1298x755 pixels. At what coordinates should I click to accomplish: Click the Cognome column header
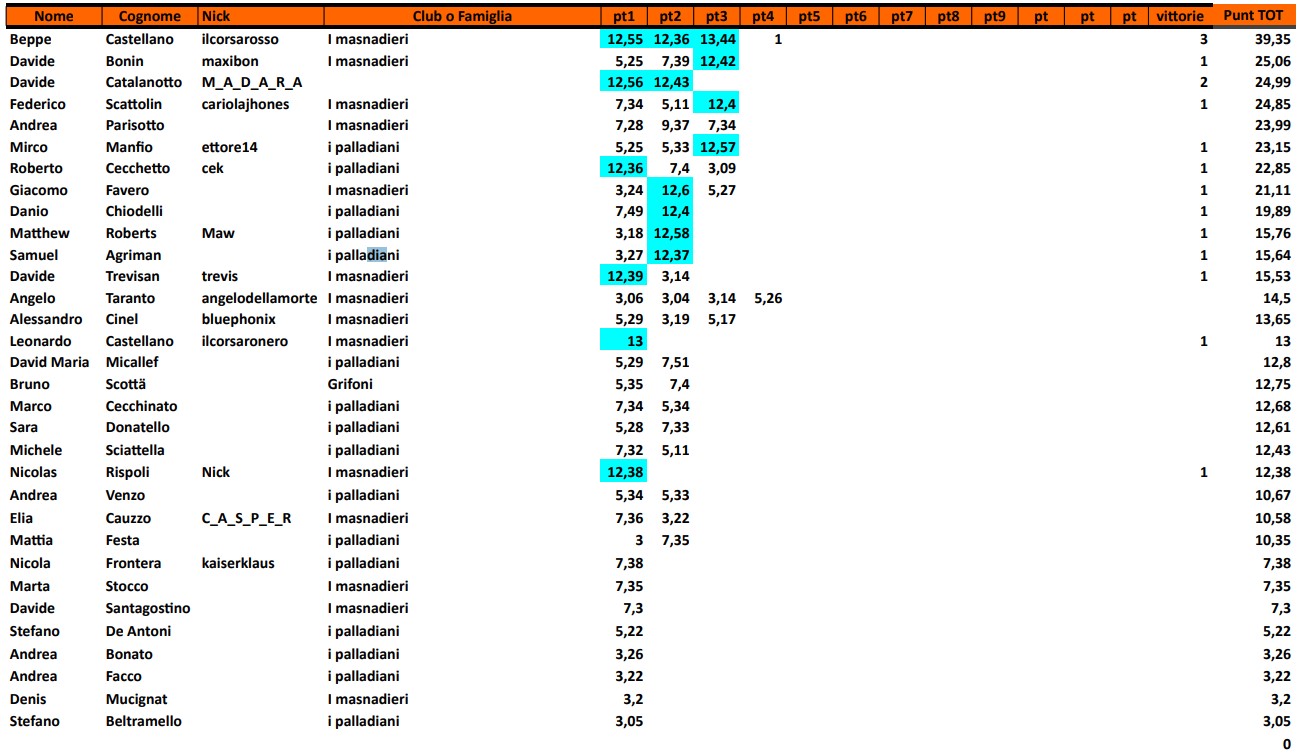click(150, 16)
